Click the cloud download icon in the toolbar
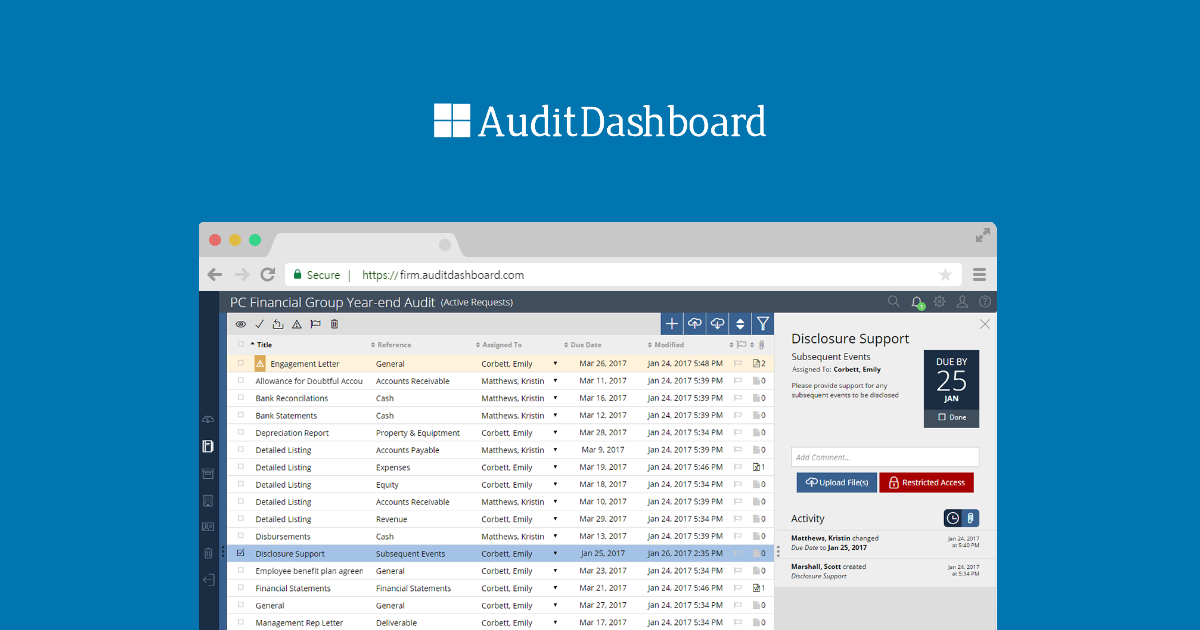 point(717,324)
